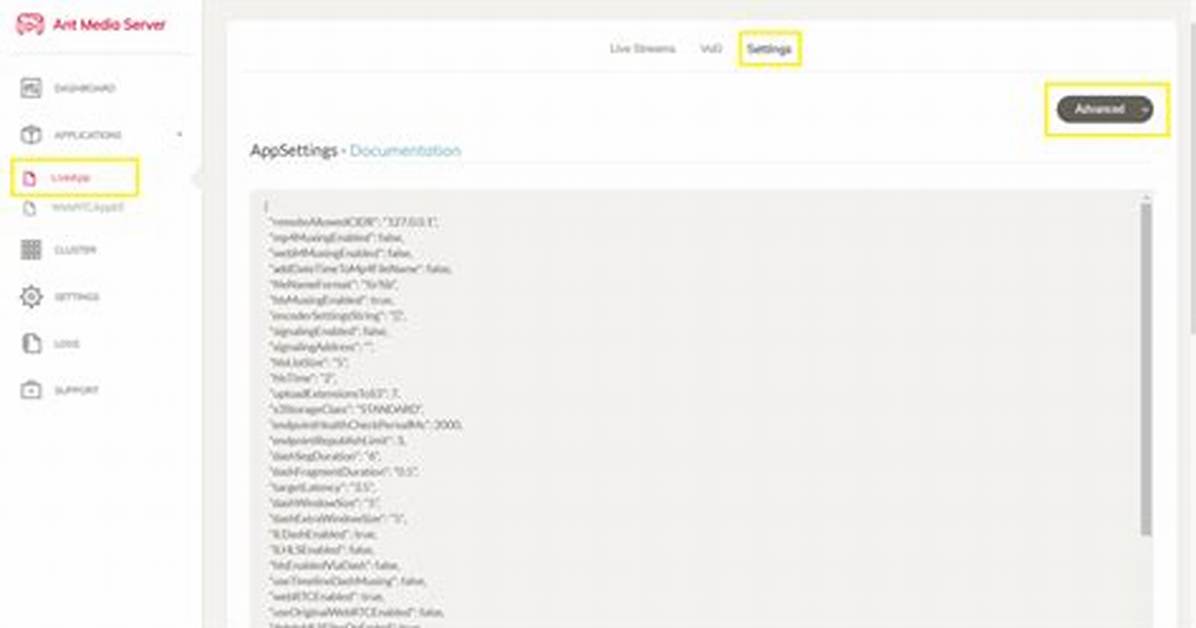This screenshot has width=1196, height=628.
Task: Open the Applications menu item
Action: (88, 135)
